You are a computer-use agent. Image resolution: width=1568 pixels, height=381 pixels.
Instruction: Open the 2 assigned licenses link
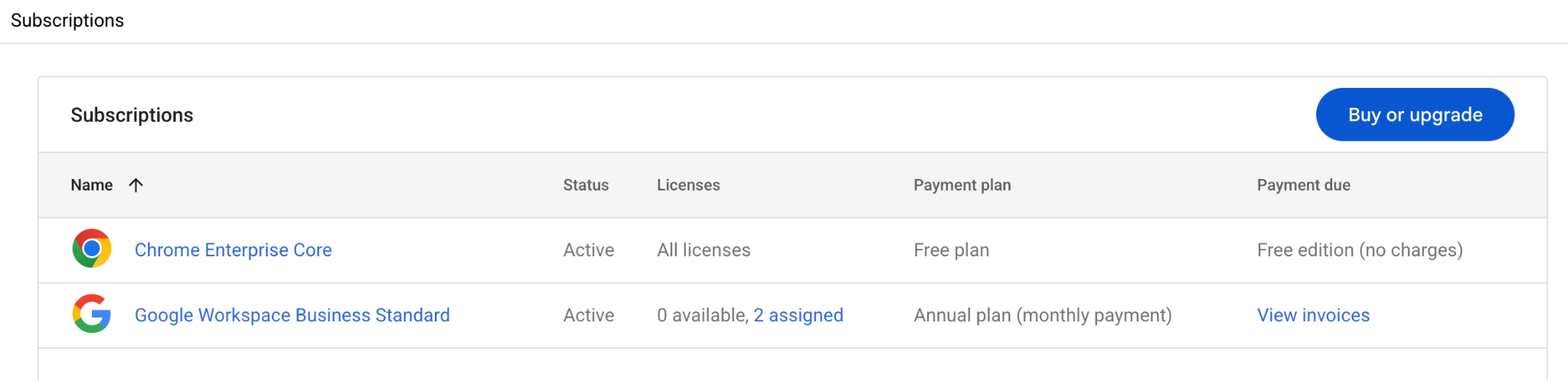pyautogui.click(x=799, y=315)
